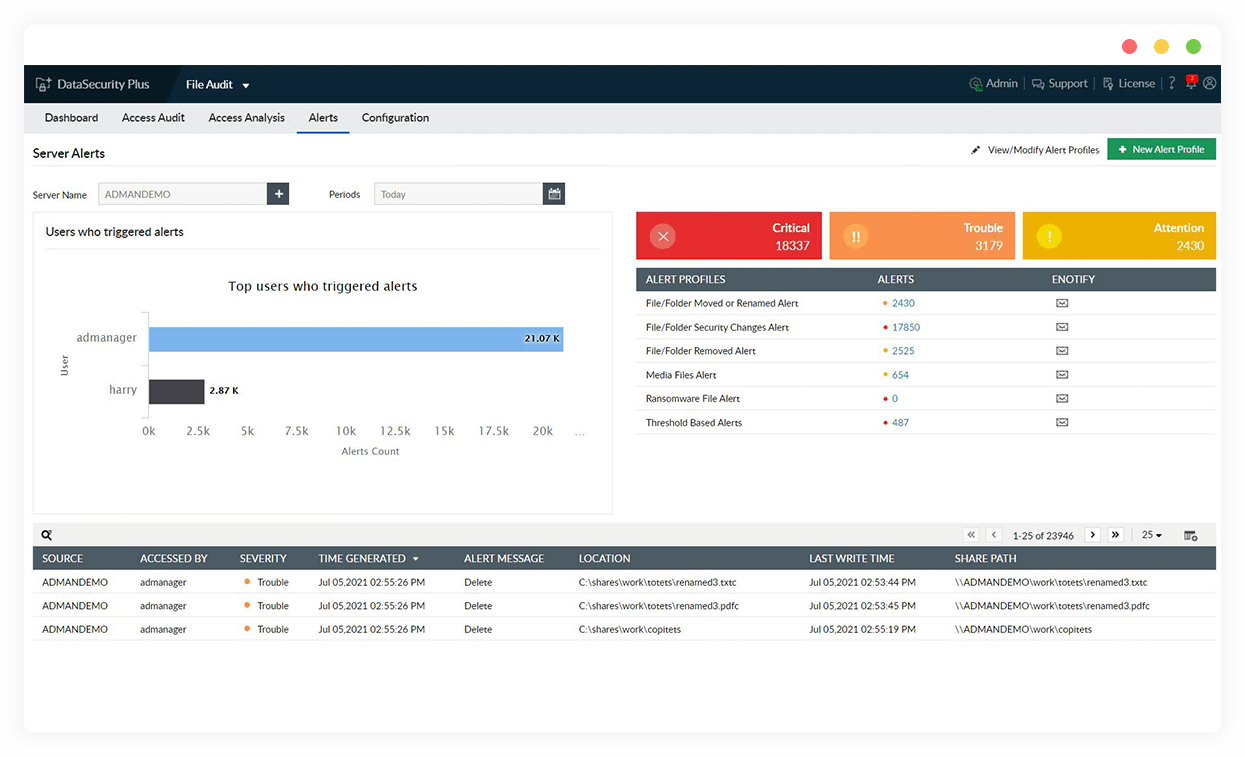The width and height of the screenshot is (1245, 757).
Task: Open the column chooser icon
Action: 1191,536
